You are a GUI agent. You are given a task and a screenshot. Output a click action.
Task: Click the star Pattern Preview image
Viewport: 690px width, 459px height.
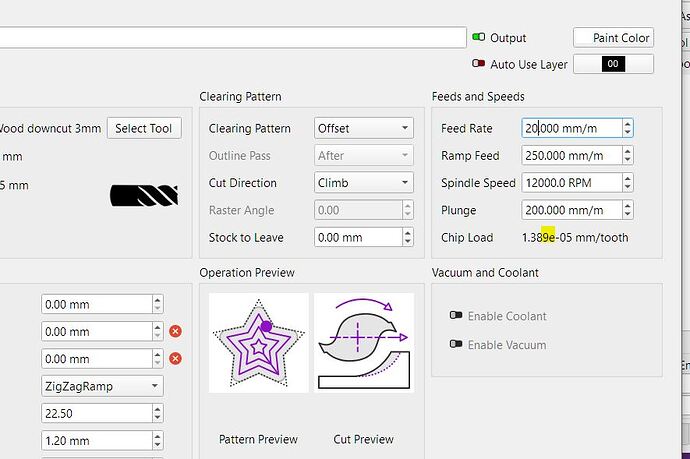click(258, 342)
